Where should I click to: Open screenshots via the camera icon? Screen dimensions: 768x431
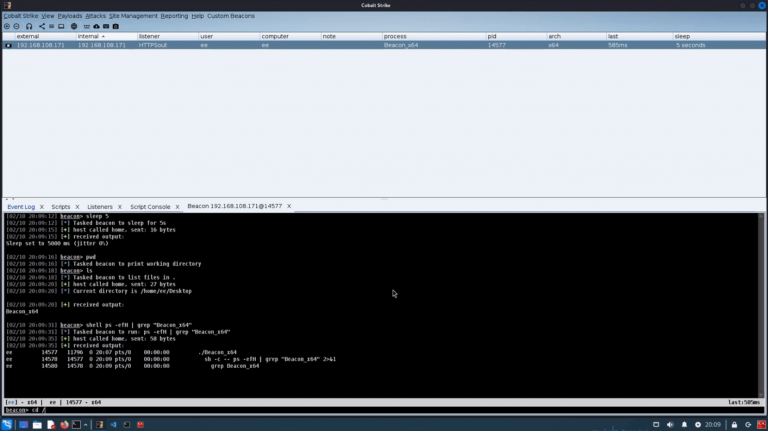(116, 26)
